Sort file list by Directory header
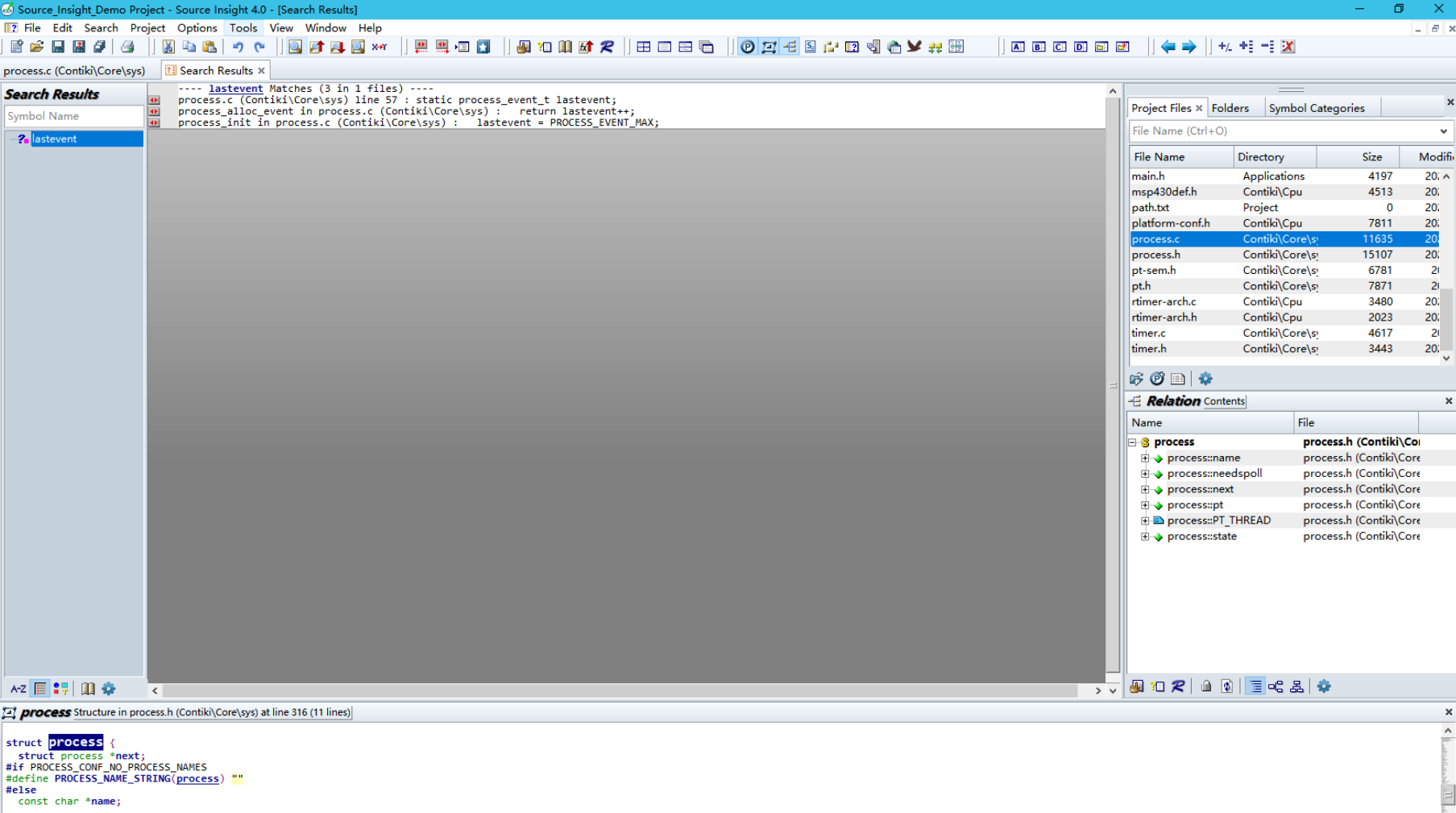 (x=1275, y=157)
